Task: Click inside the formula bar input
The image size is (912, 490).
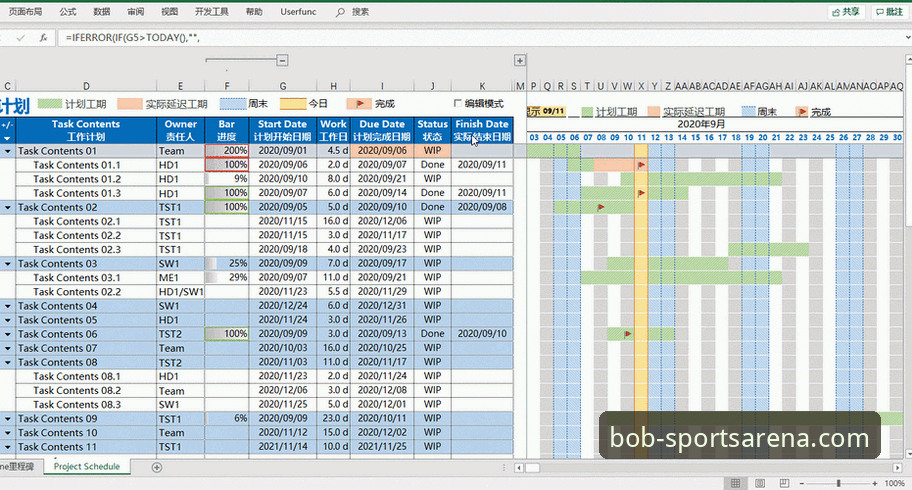Action: [x=477, y=38]
